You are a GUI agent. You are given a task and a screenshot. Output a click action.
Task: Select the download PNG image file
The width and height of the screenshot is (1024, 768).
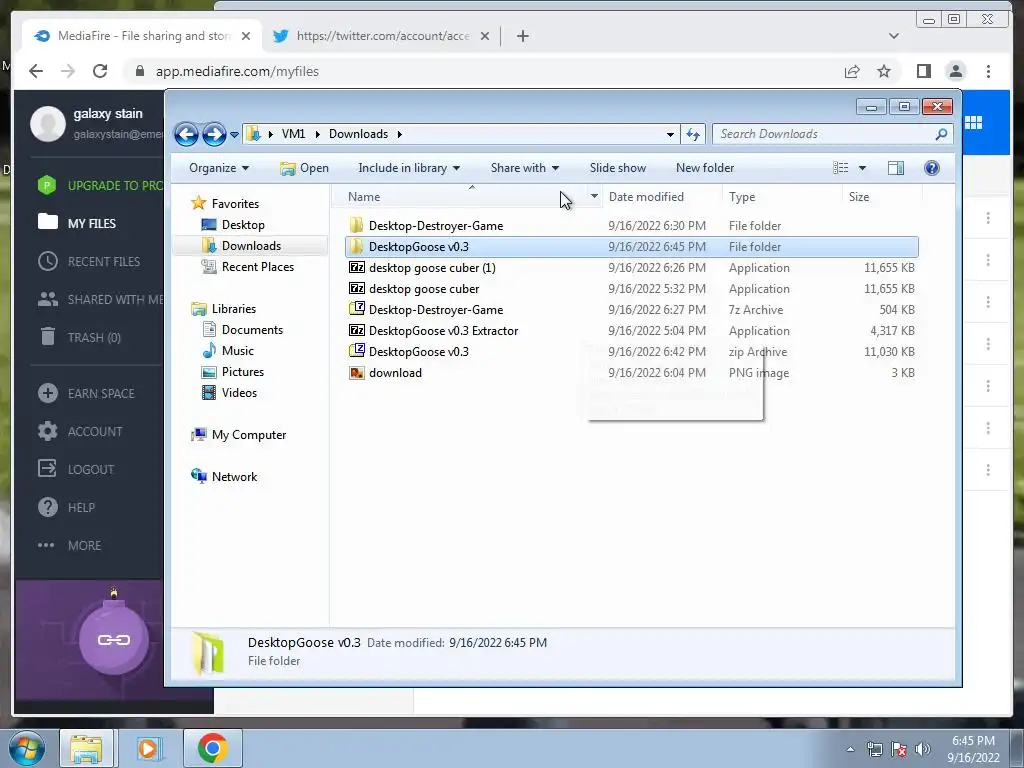point(632,372)
